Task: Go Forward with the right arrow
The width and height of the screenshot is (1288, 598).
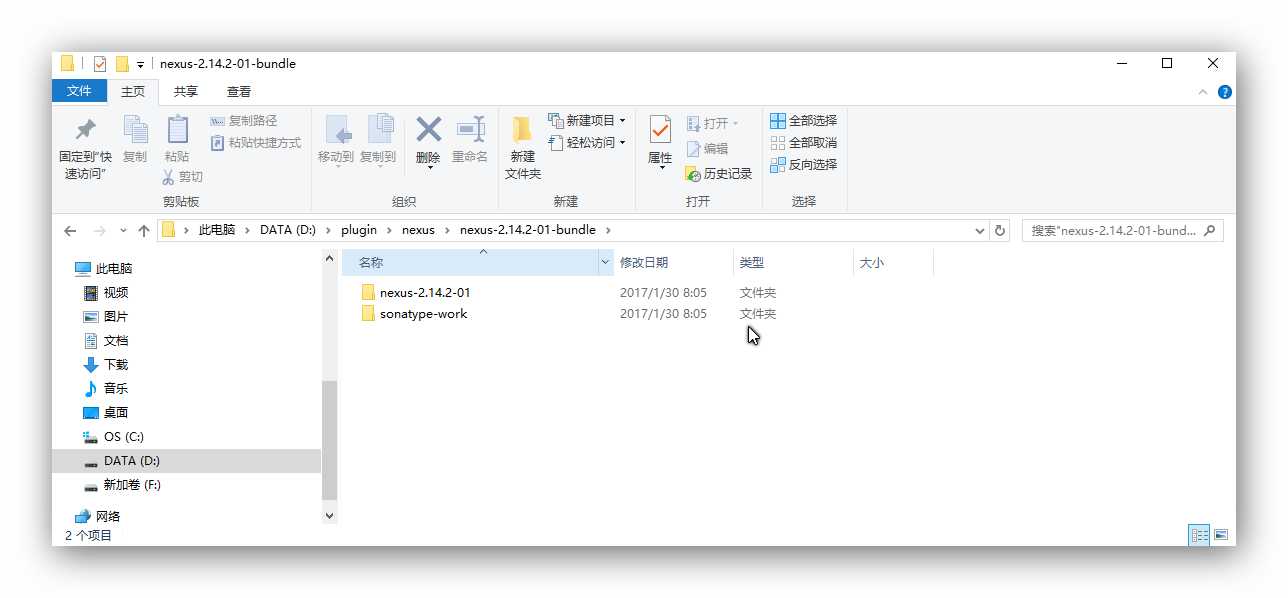Action: pos(99,230)
